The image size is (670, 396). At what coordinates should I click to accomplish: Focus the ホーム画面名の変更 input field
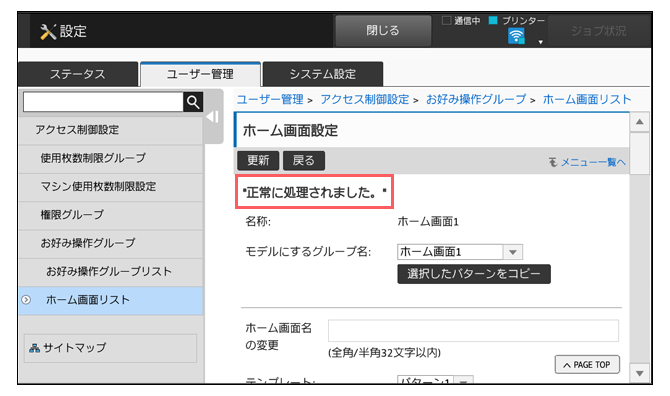tap(473, 331)
